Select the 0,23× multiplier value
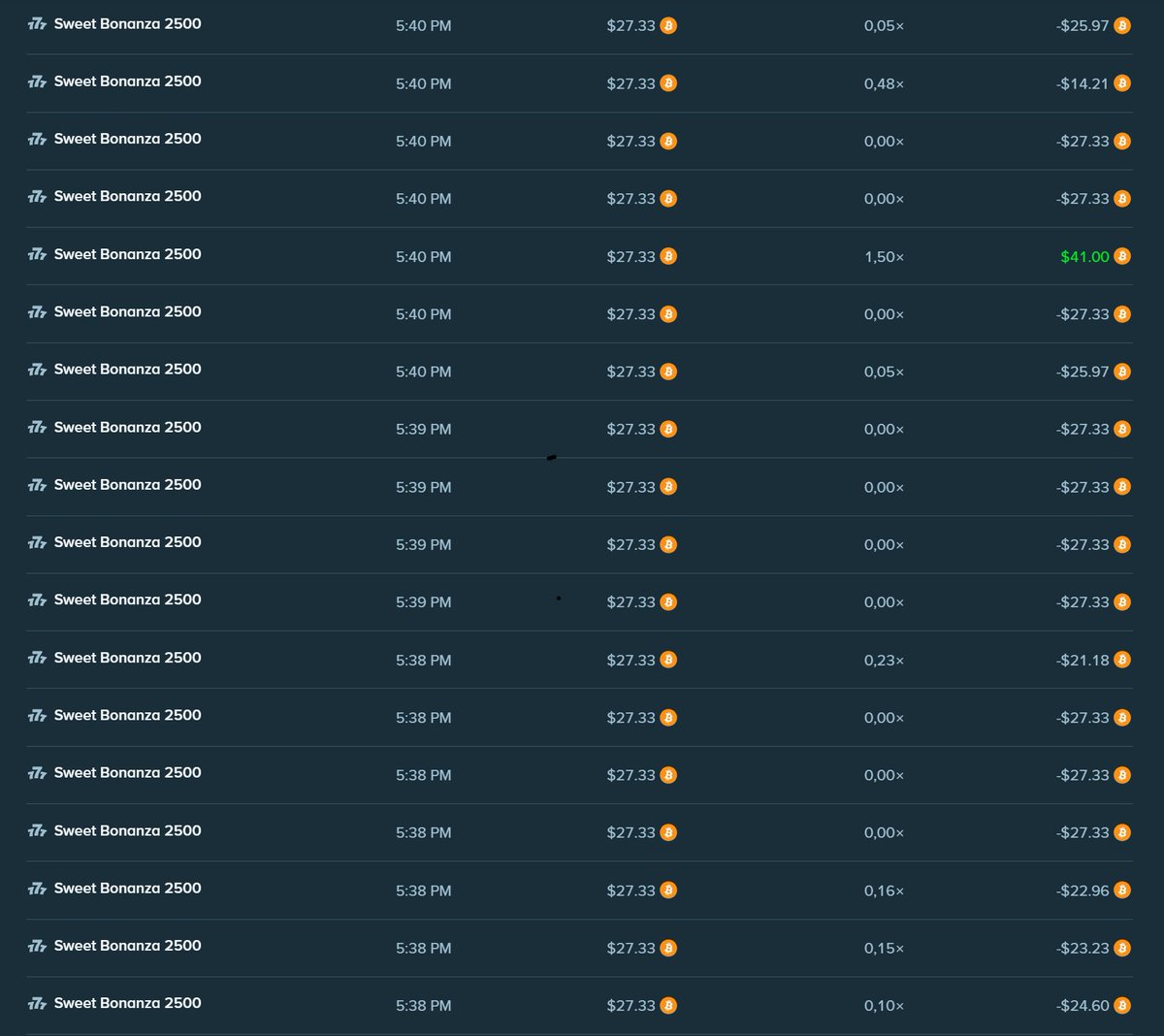The image size is (1164, 1036). click(884, 660)
